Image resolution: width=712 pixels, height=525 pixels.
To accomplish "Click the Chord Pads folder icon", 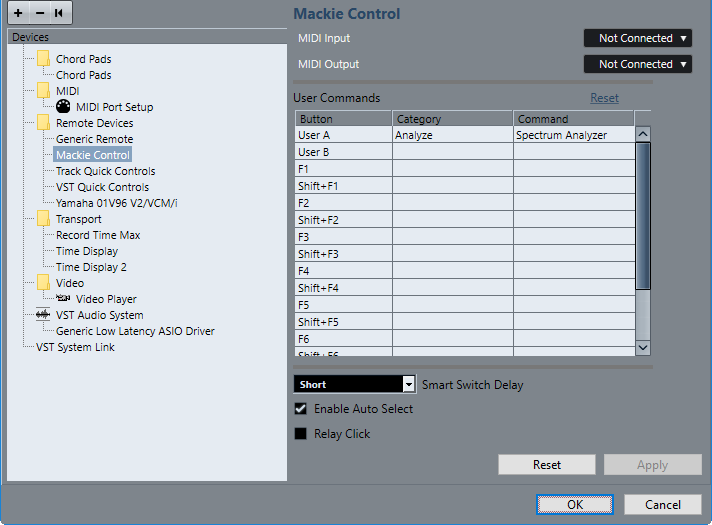I will click(44, 59).
